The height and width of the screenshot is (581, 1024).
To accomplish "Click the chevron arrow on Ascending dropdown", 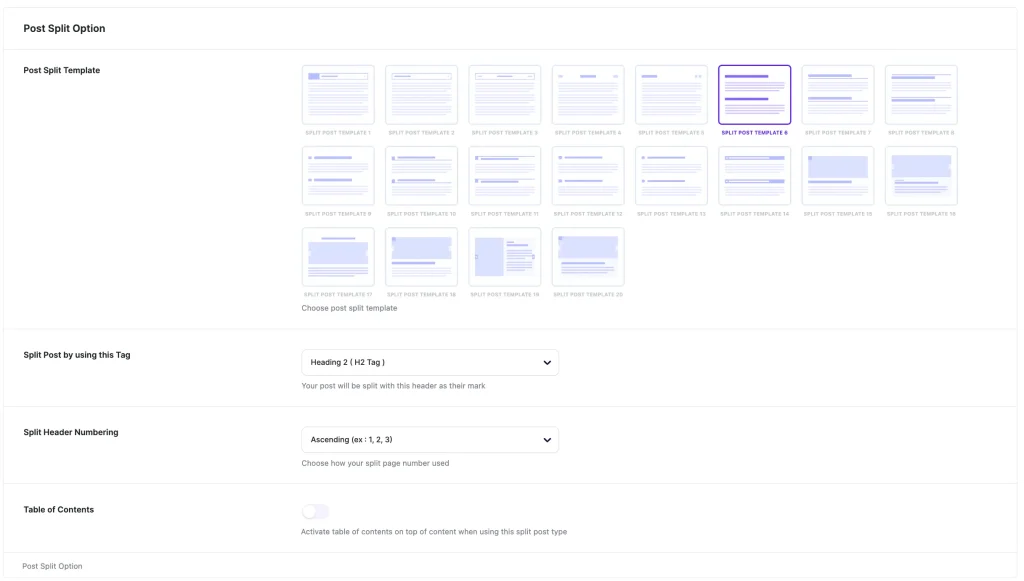I will pyautogui.click(x=547, y=440).
